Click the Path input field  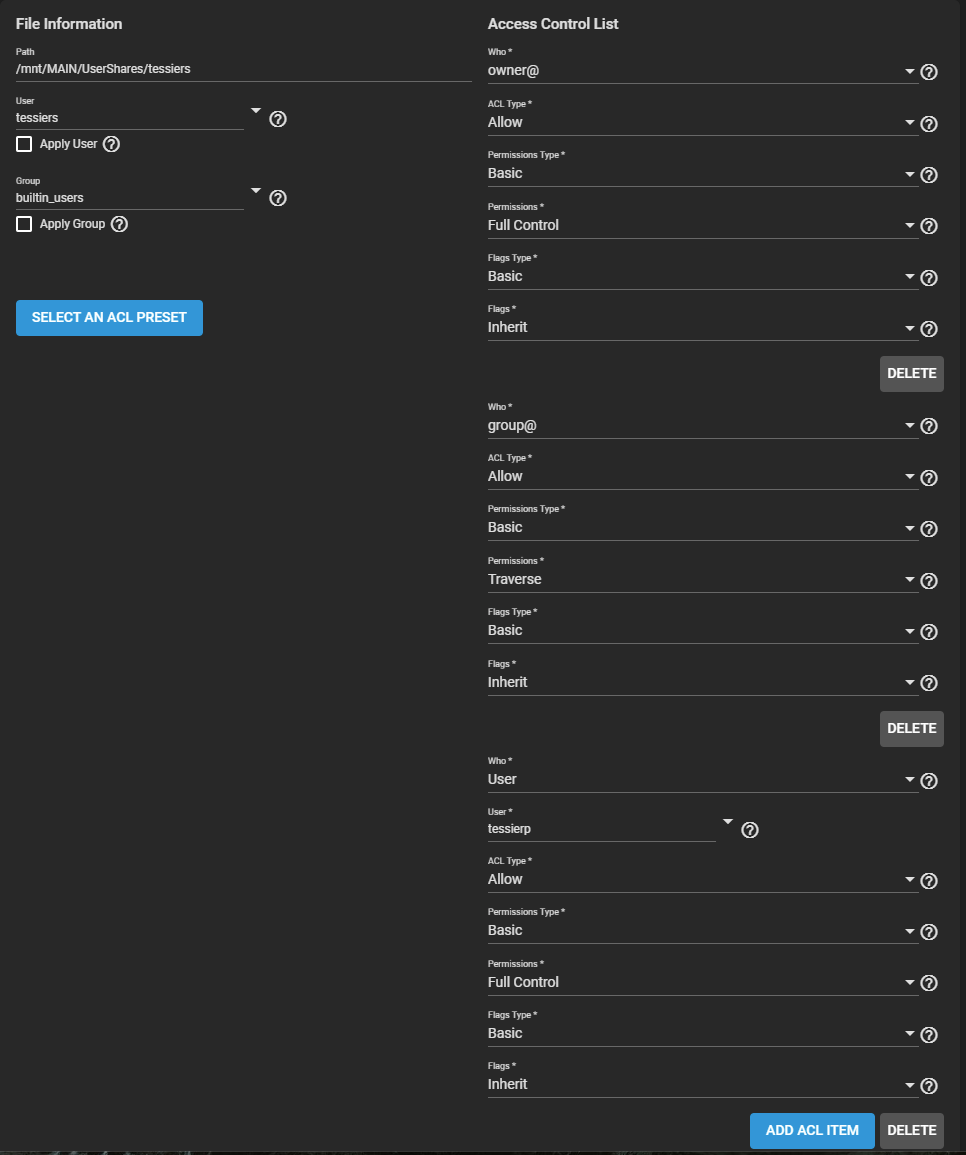243,70
